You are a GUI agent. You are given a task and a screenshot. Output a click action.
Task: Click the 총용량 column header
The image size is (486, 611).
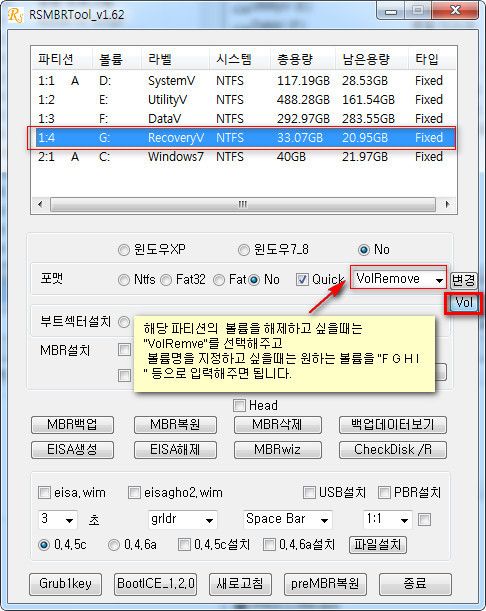(x=303, y=59)
